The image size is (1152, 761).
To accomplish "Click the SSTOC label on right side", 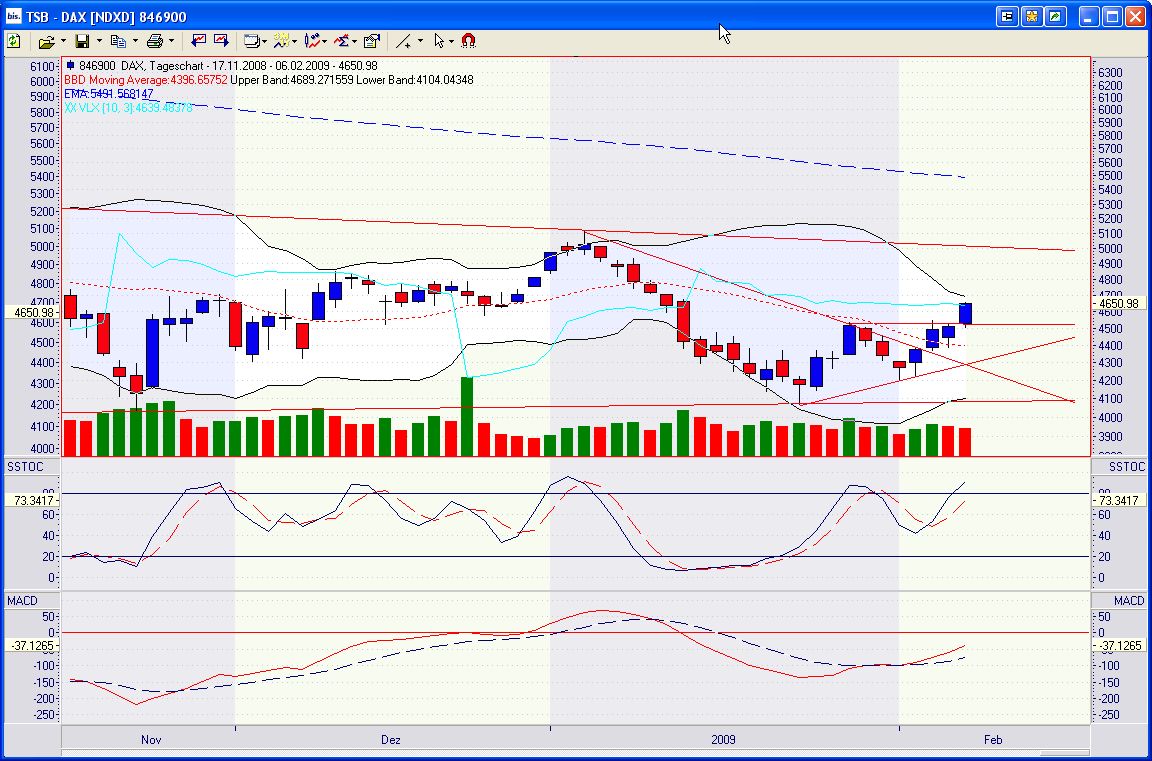I will [x=1127, y=467].
